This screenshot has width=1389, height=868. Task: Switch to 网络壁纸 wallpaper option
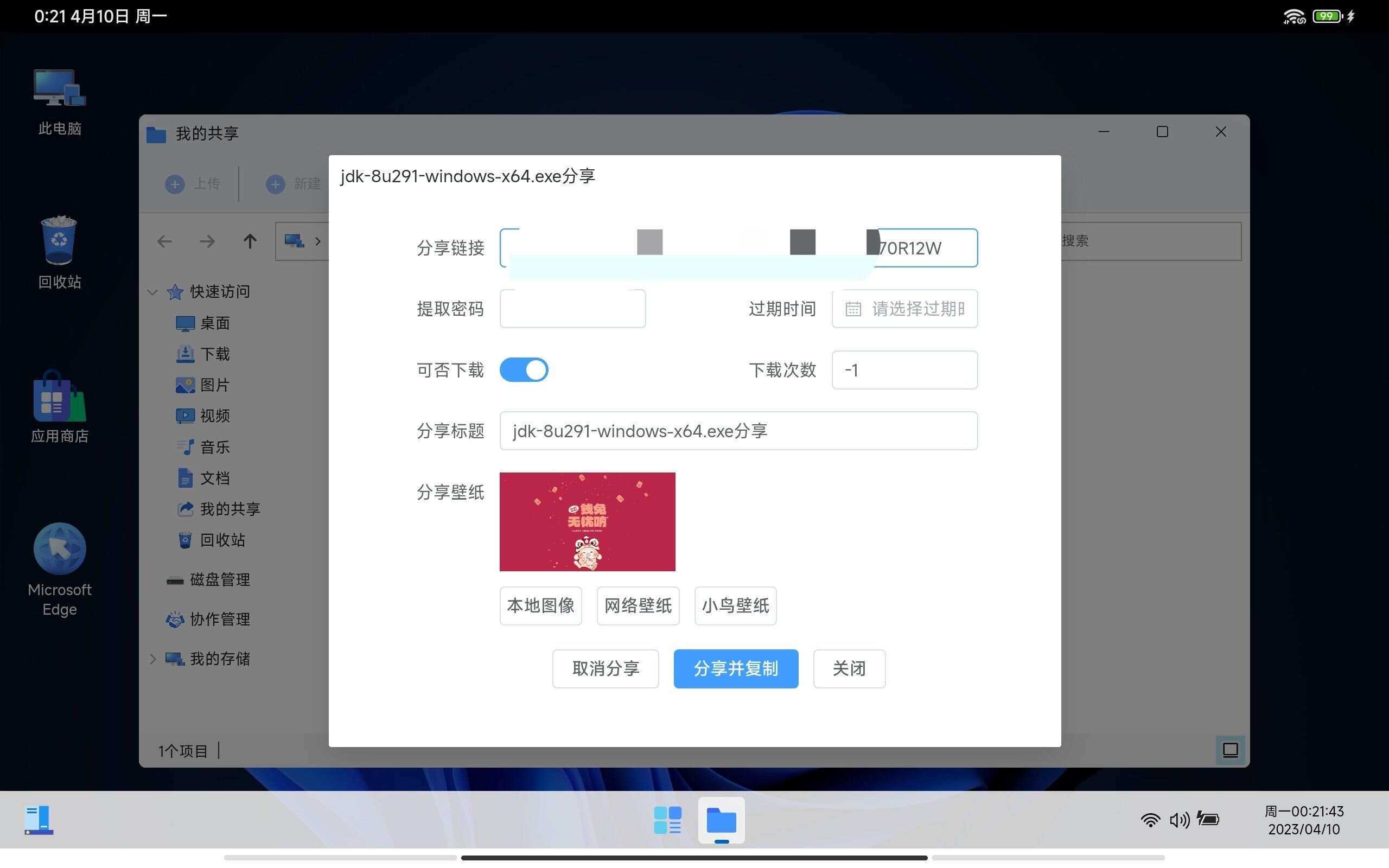(637, 605)
